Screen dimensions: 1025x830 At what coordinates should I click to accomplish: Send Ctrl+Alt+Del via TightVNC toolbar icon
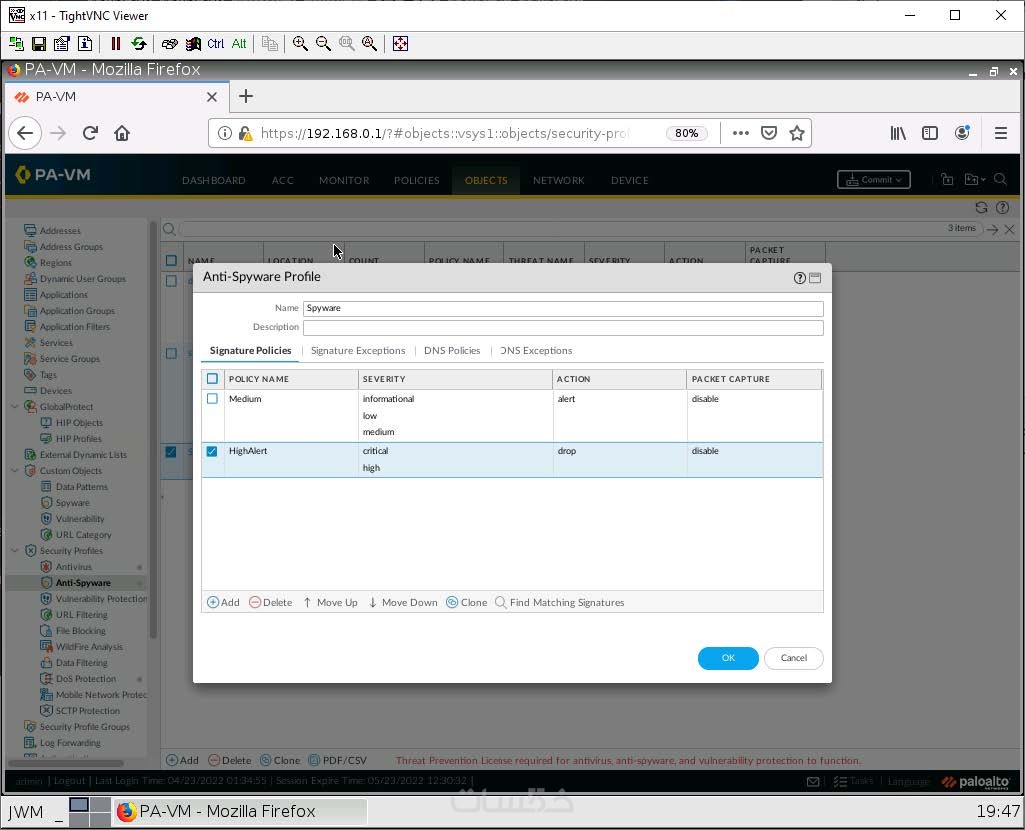pos(193,44)
